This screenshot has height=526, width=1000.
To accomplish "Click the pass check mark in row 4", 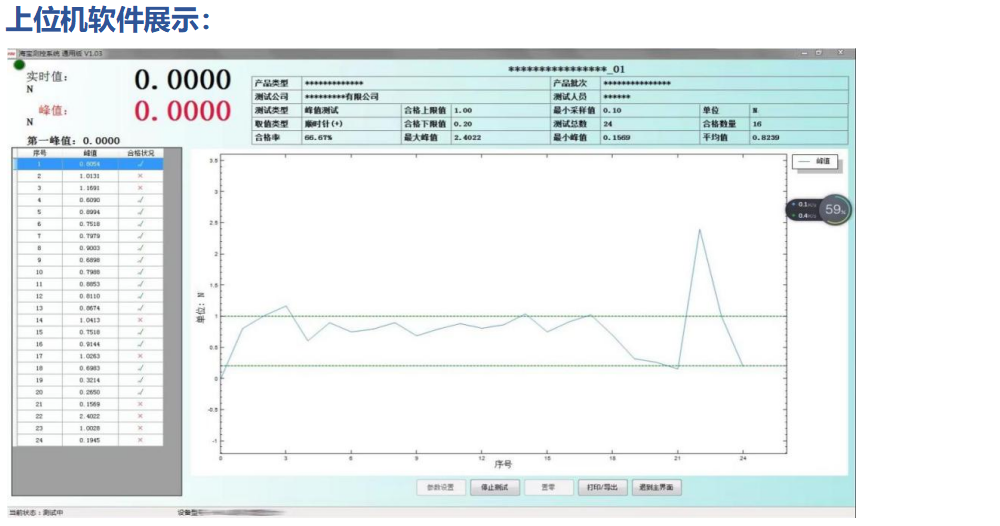I will coord(140,200).
